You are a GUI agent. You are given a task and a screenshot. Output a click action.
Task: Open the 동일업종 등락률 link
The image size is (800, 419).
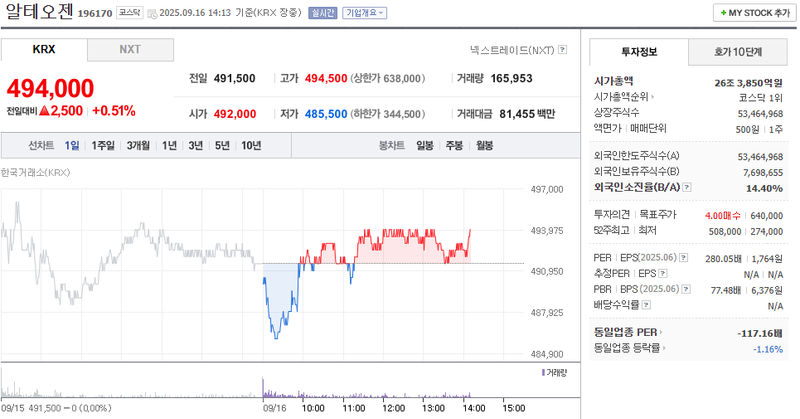pyautogui.click(x=630, y=348)
